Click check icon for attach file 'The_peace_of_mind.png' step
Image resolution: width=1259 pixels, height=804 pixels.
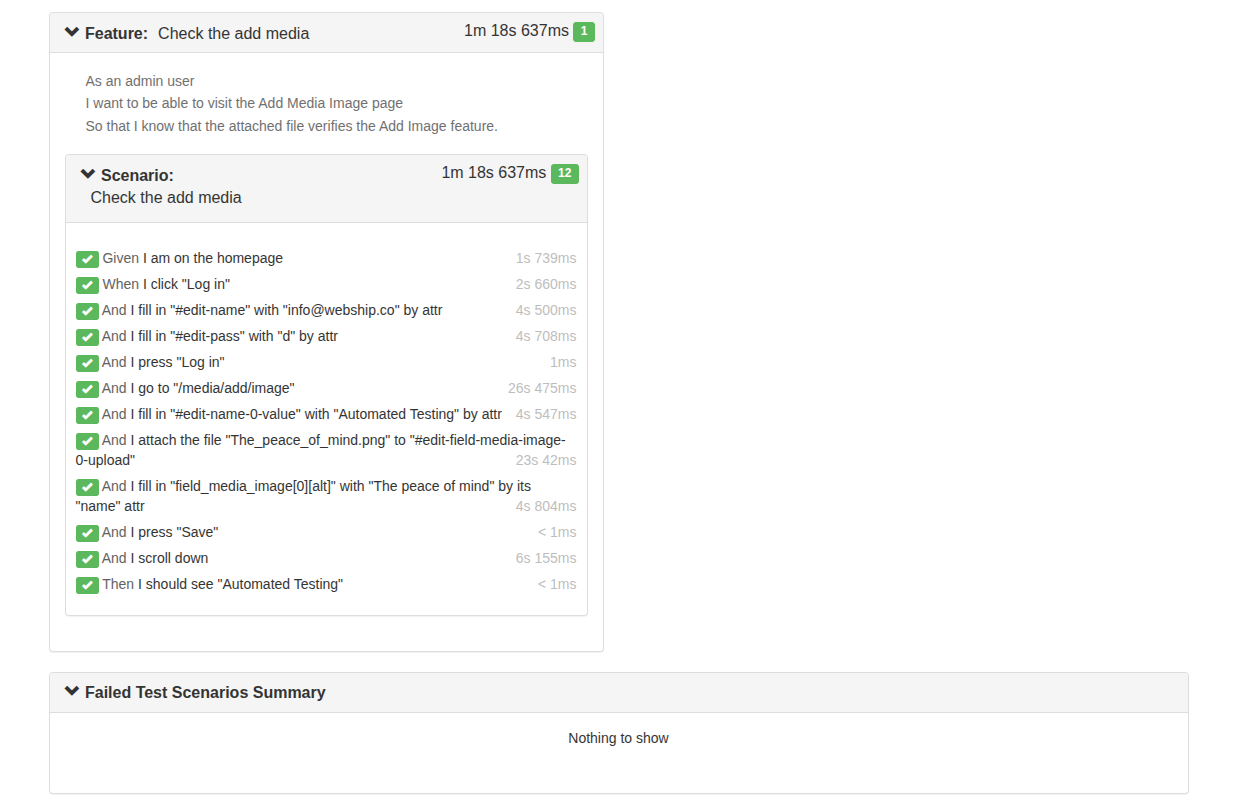click(x=87, y=441)
